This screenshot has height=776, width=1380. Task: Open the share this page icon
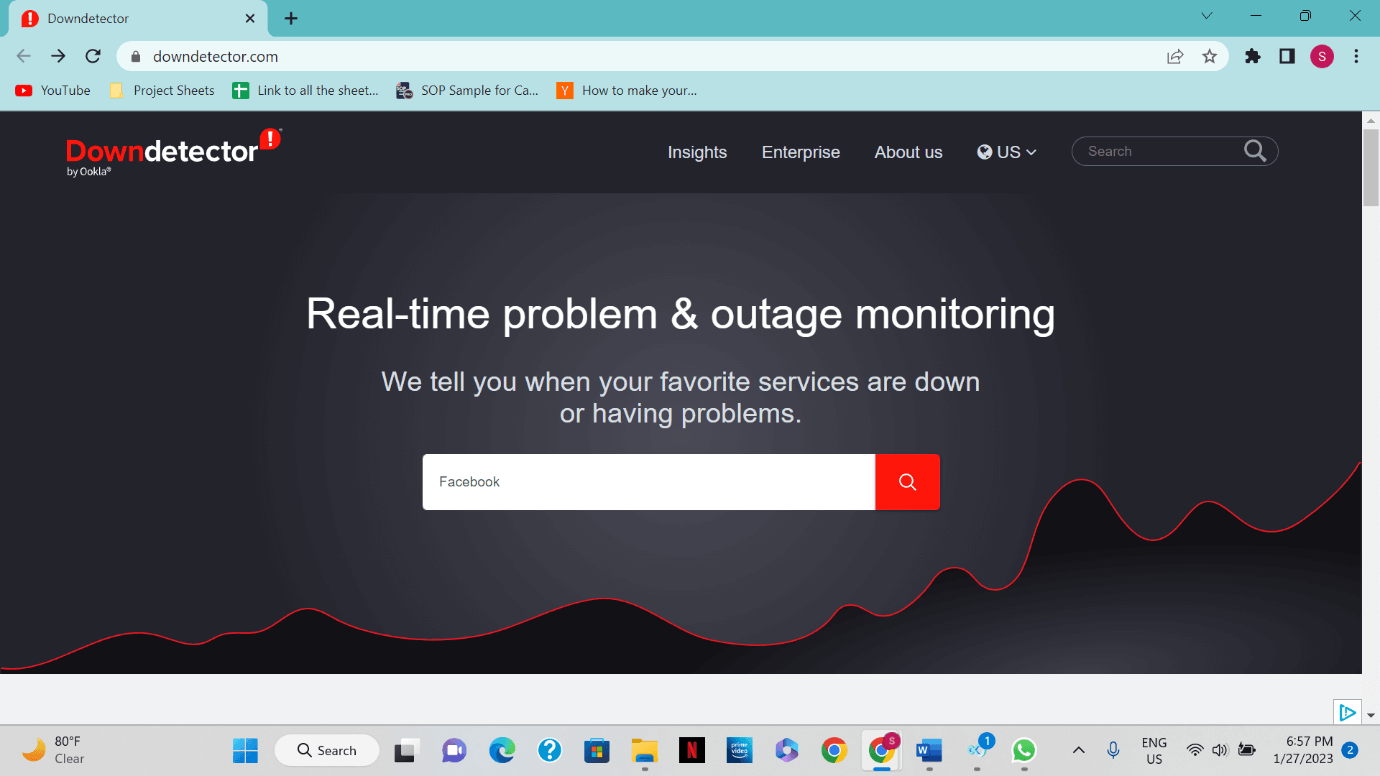1175,57
